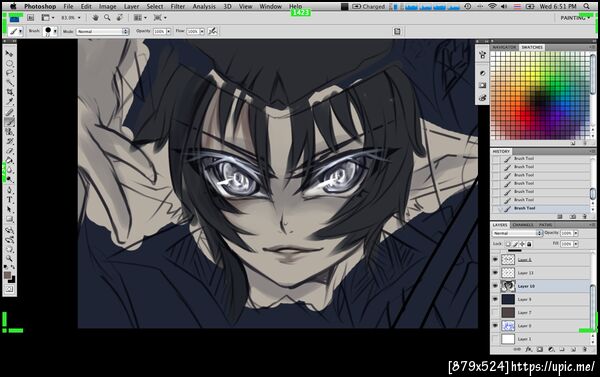Screen dimensions: 600x377
Task: Select the Clone Stamp tool
Action: click(x=9, y=132)
